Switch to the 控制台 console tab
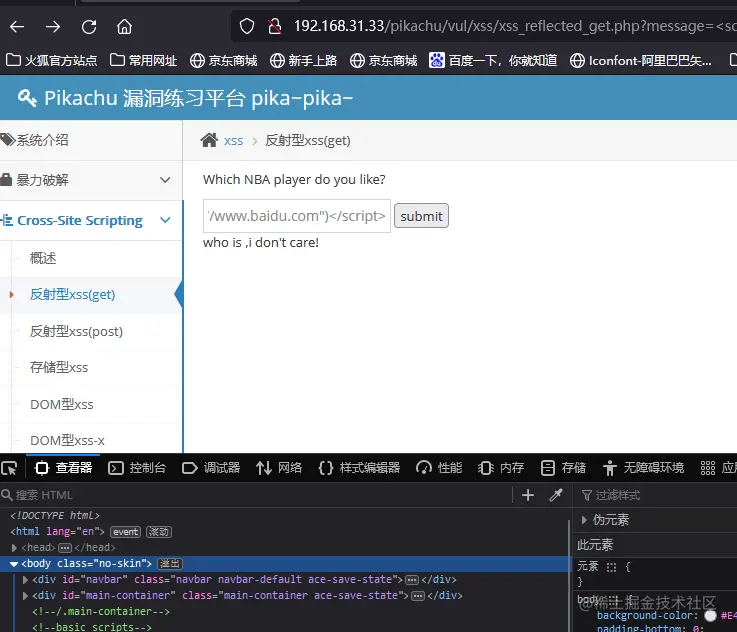 coord(137,468)
